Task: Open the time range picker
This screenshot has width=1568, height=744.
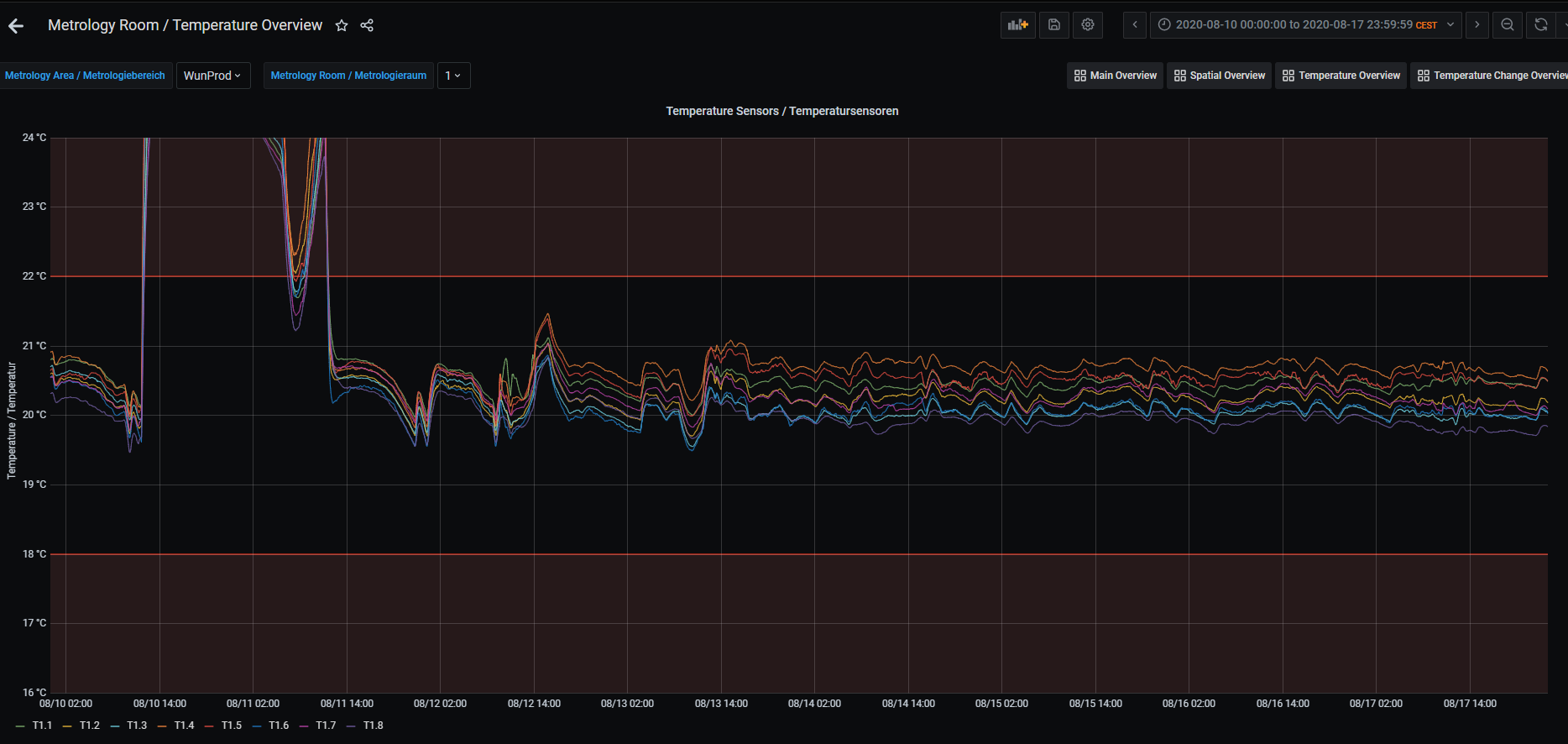Action: point(1305,25)
